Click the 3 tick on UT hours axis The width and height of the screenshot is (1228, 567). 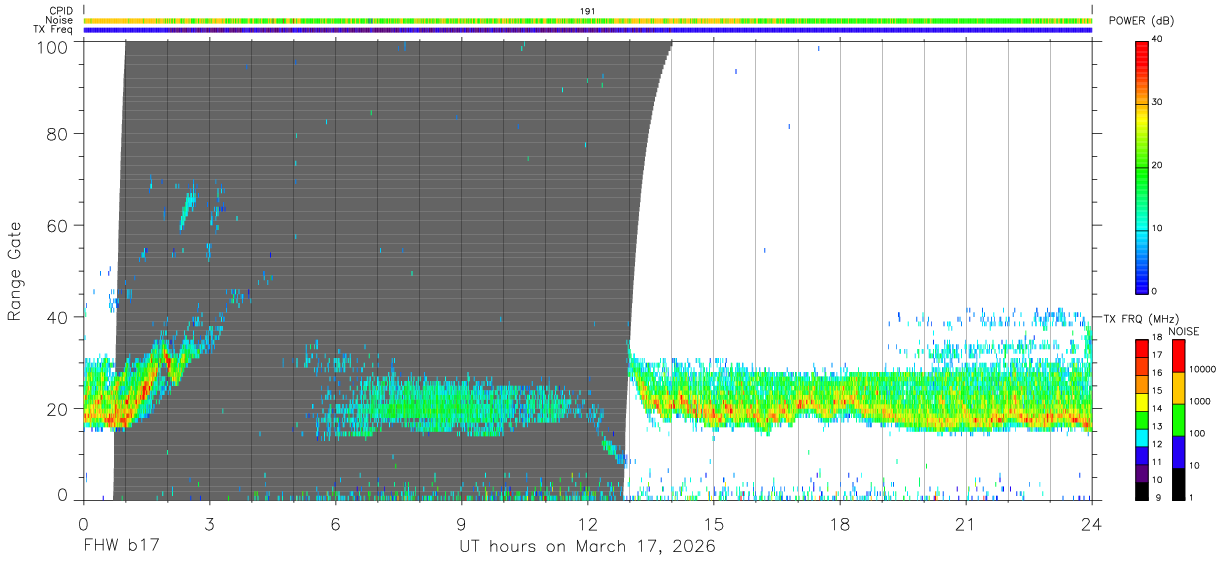click(x=209, y=524)
